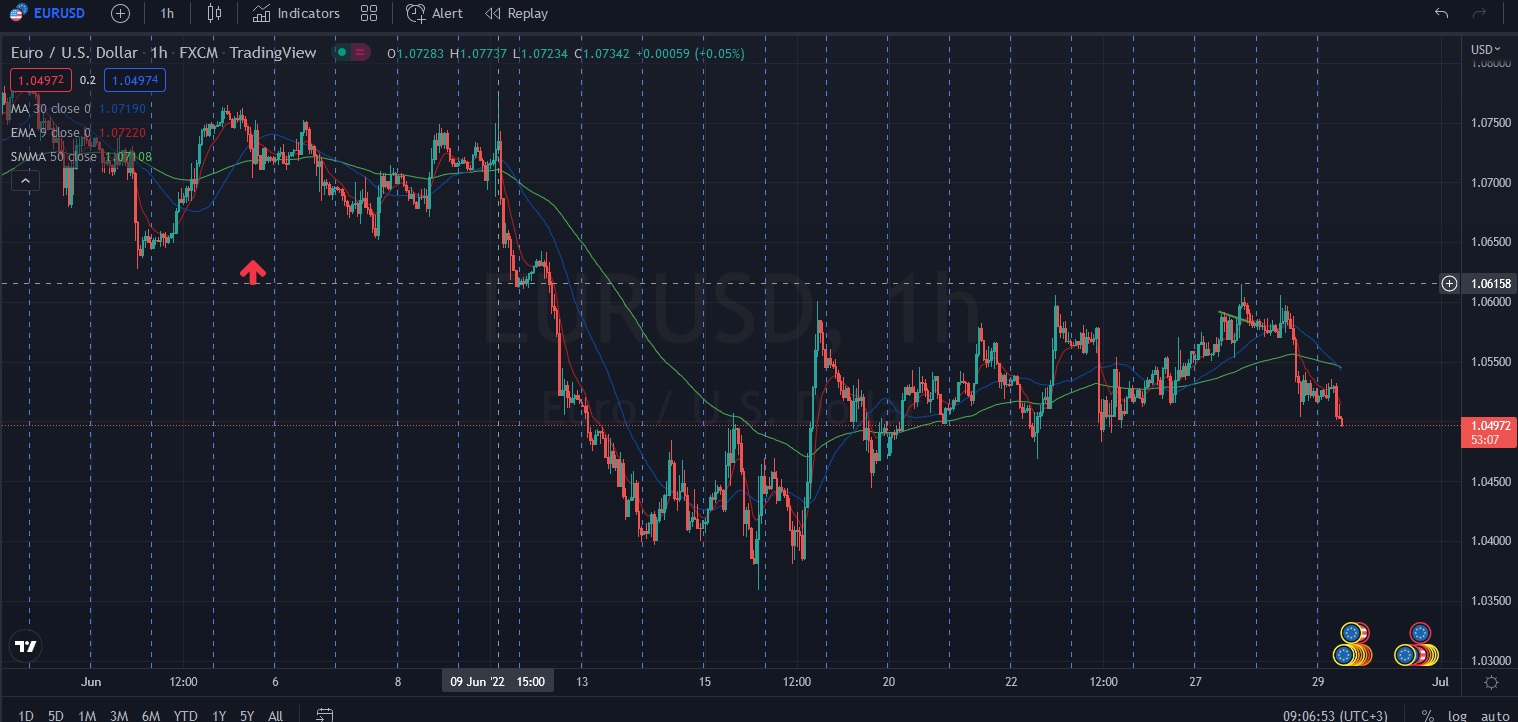Click the plus button at the 1.06158 crosshair label
Image resolution: width=1518 pixels, height=722 pixels.
[x=1449, y=284]
